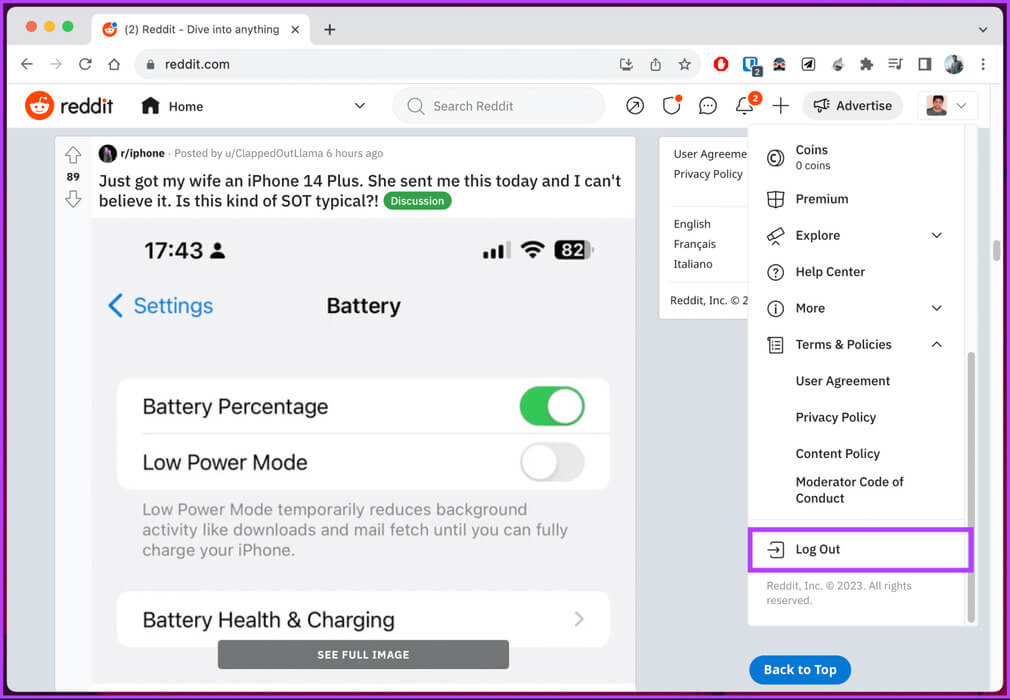Open the Chrome profile avatar
Screen dimensions: 1010x700
click(954, 64)
